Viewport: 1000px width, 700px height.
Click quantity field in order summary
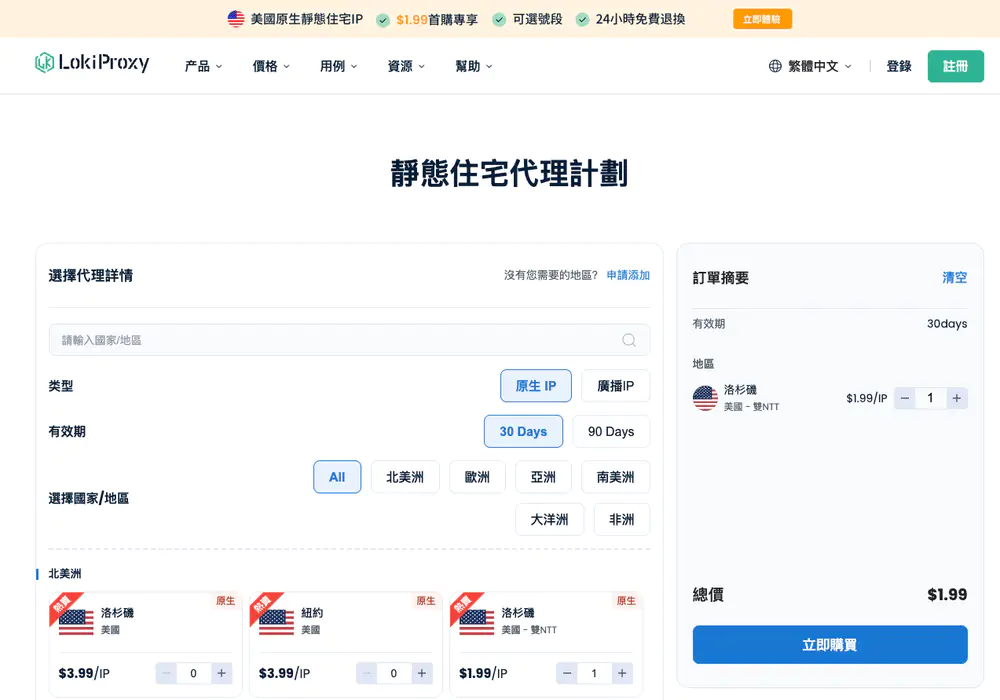pos(930,398)
